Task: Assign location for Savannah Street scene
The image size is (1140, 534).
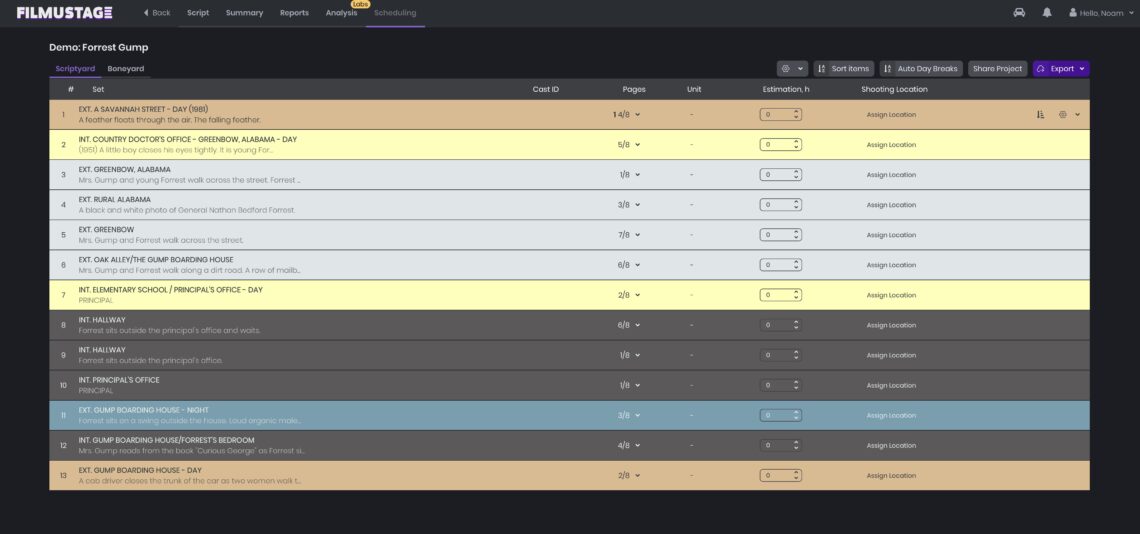Action: tap(891, 115)
